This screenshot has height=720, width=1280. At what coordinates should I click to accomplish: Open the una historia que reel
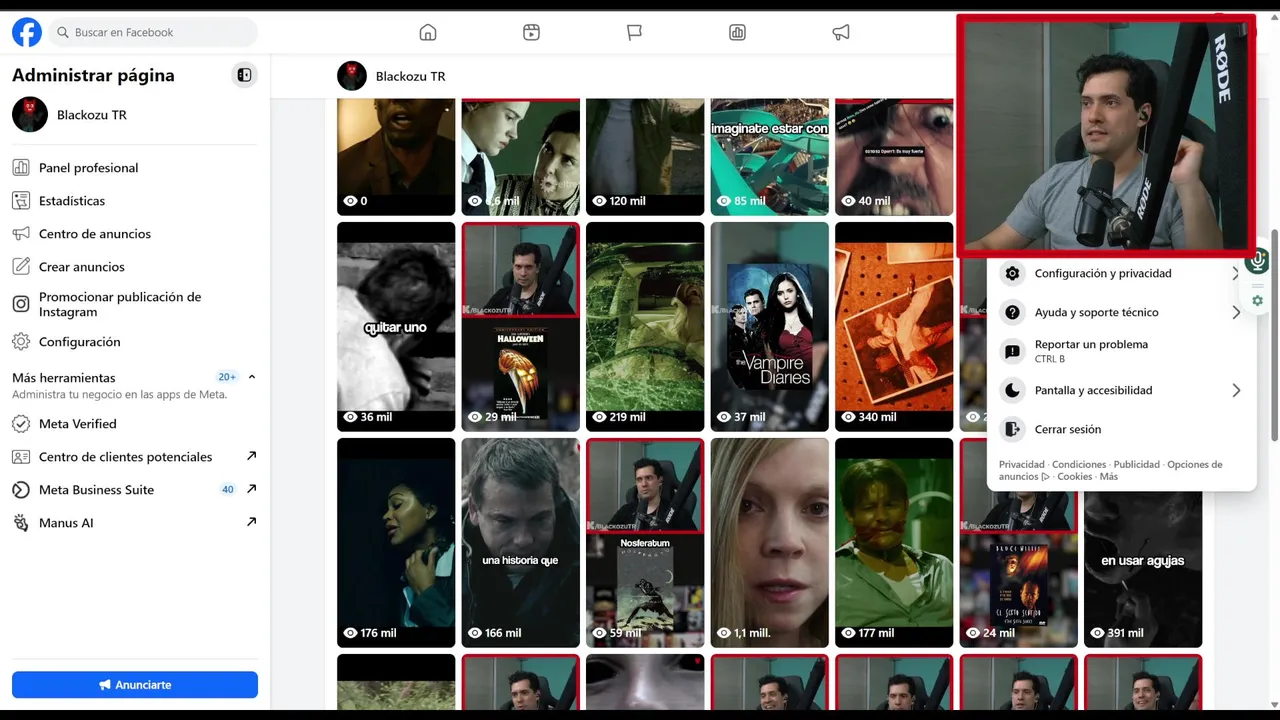coord(520,543)
